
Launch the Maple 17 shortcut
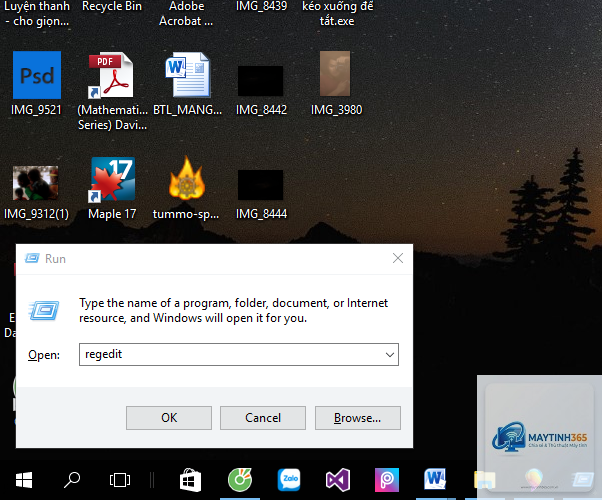[x=112, y=179]
